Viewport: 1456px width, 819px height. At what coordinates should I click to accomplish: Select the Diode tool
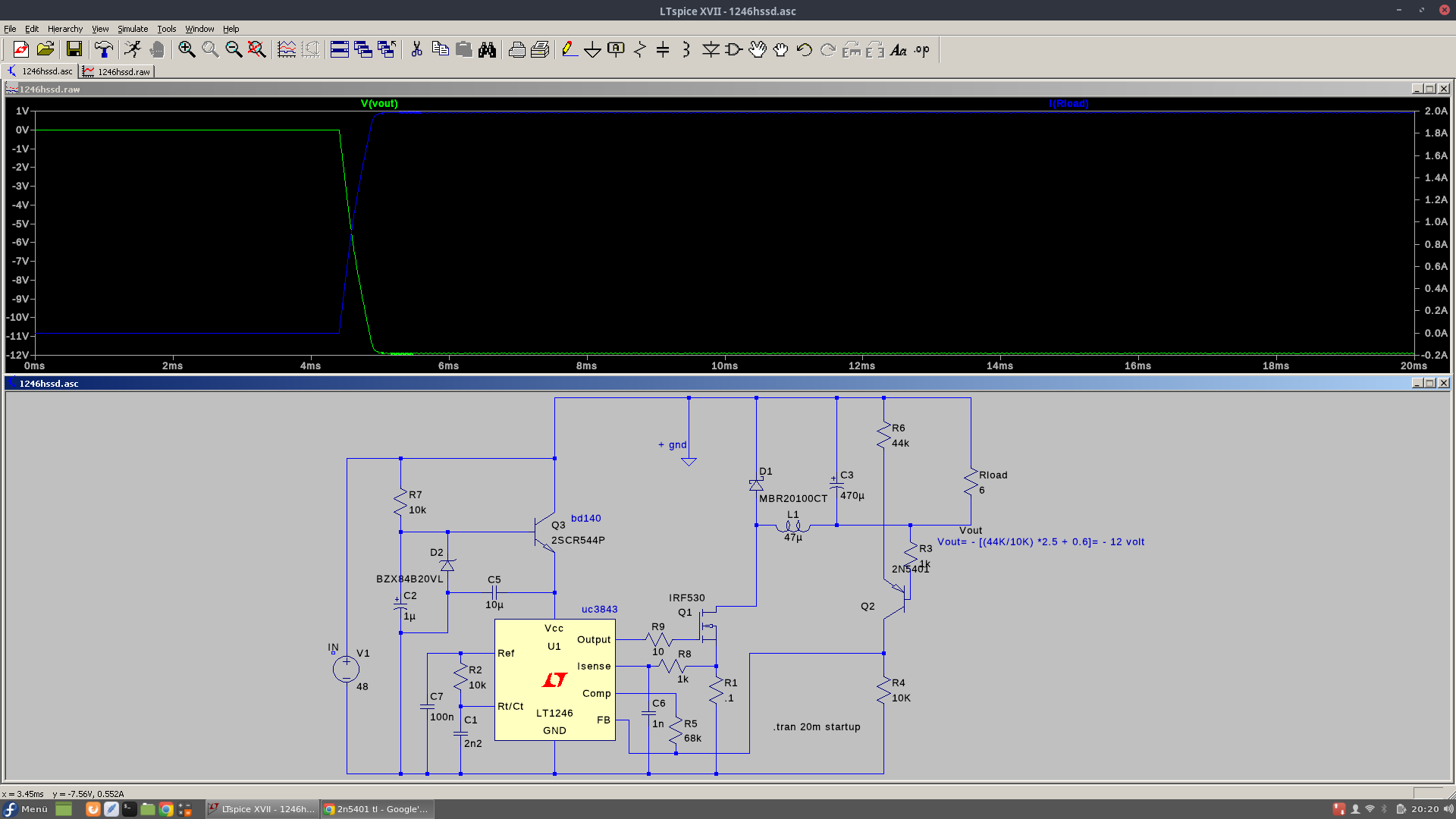pos(711,49)
